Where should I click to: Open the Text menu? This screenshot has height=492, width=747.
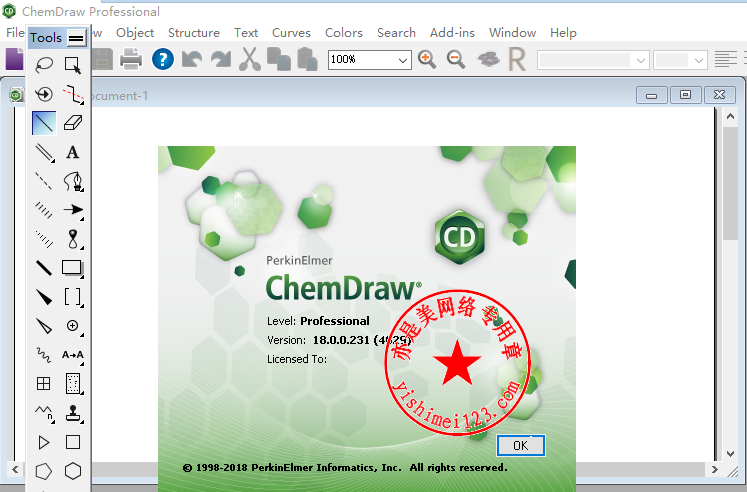coord(246,32)
